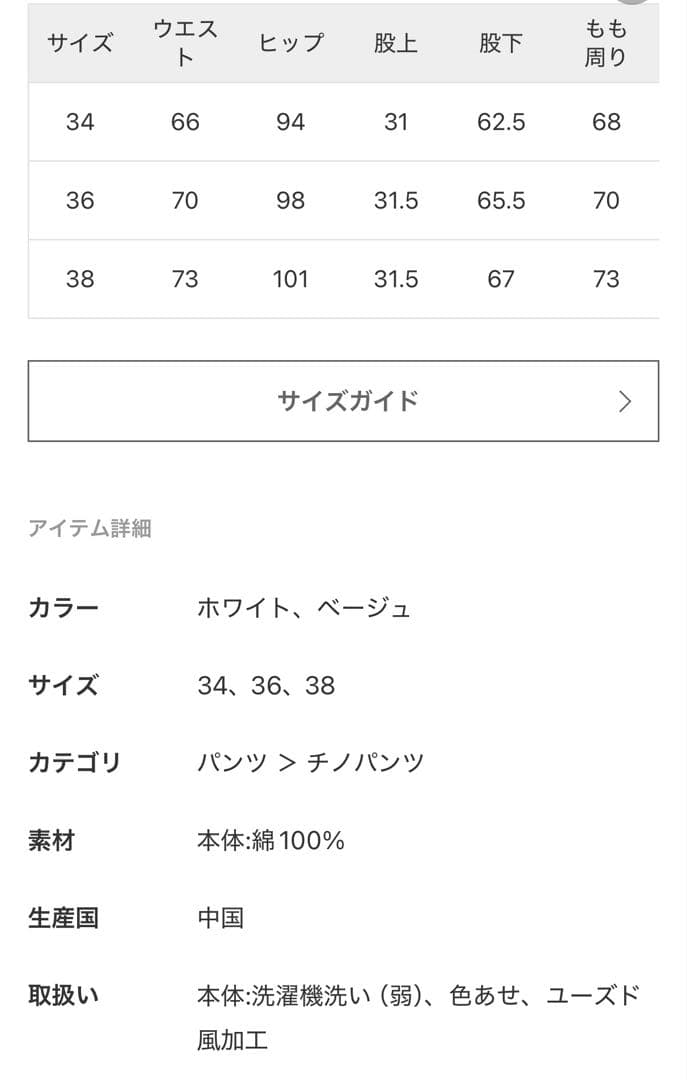Click the もも周り column header
The image size is (687, 1080).
(x=603, y=42)
